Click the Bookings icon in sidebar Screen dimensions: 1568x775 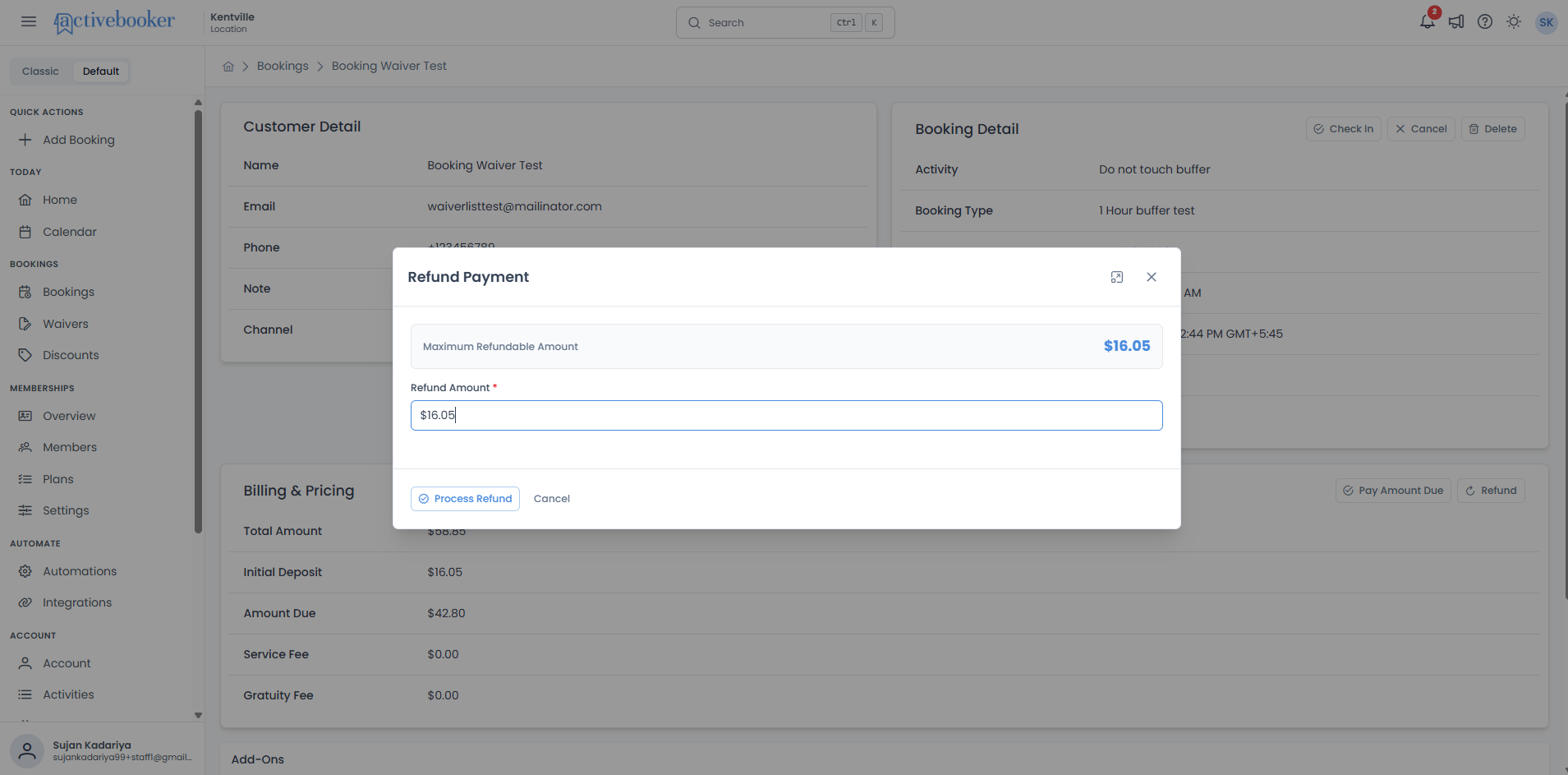pos(25,292)
